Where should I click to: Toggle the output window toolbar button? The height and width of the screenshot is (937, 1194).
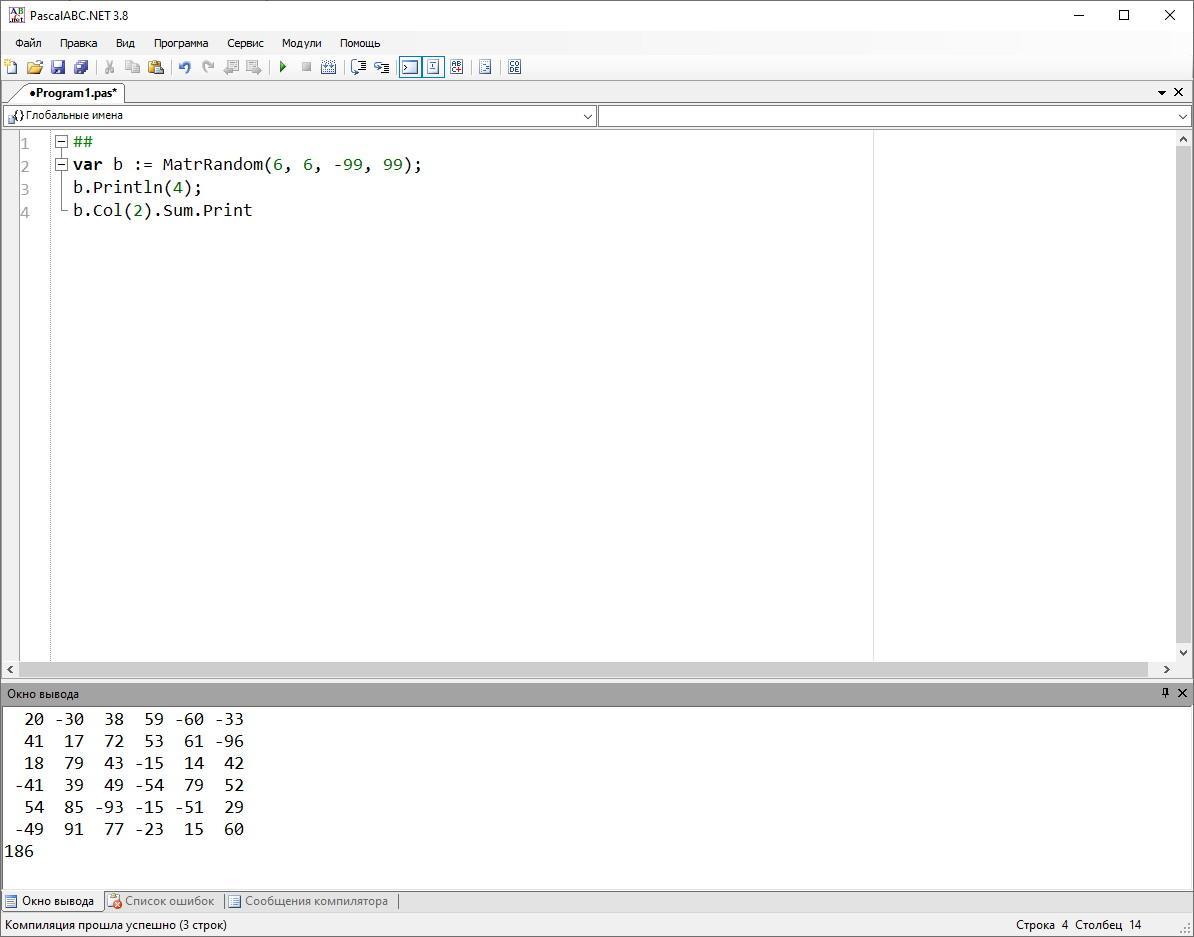tap(409, 67)
